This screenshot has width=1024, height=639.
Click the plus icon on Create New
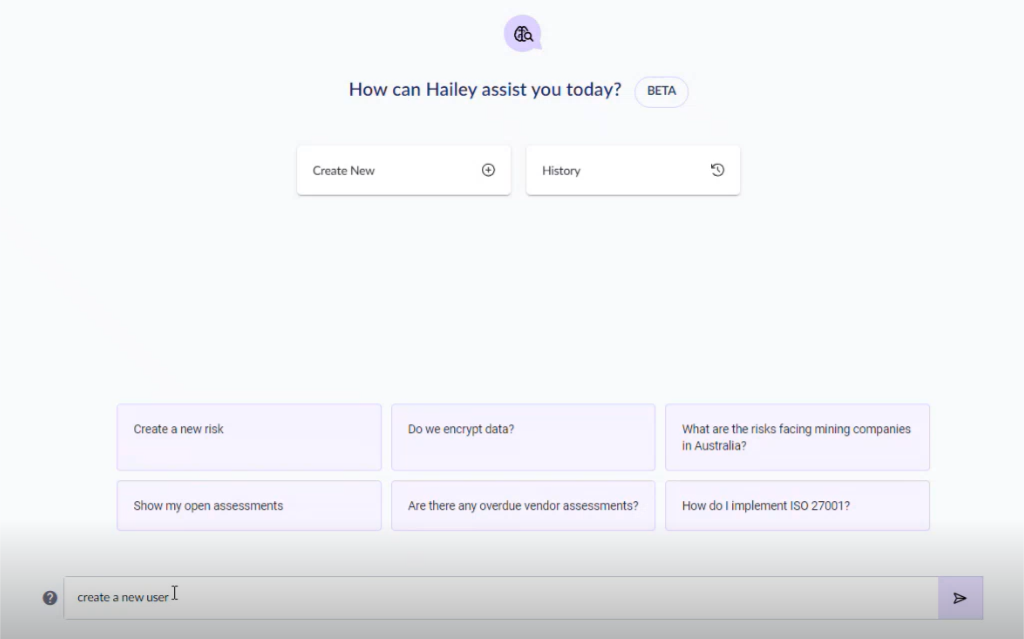(x=488, y=170)
